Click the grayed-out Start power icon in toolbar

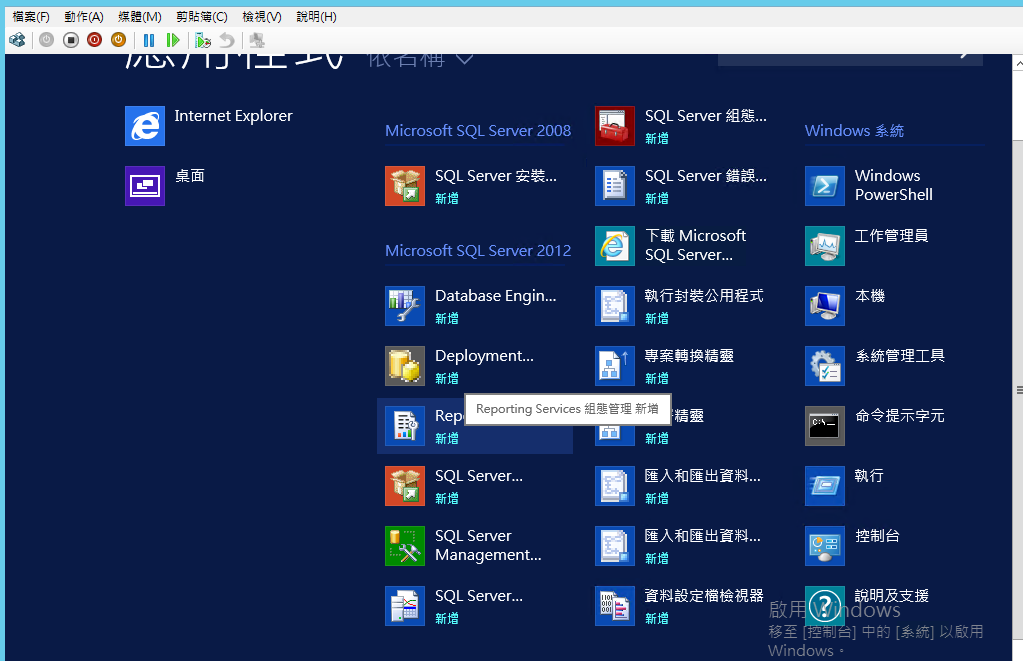pyautogui.click(x=46, y=40)
